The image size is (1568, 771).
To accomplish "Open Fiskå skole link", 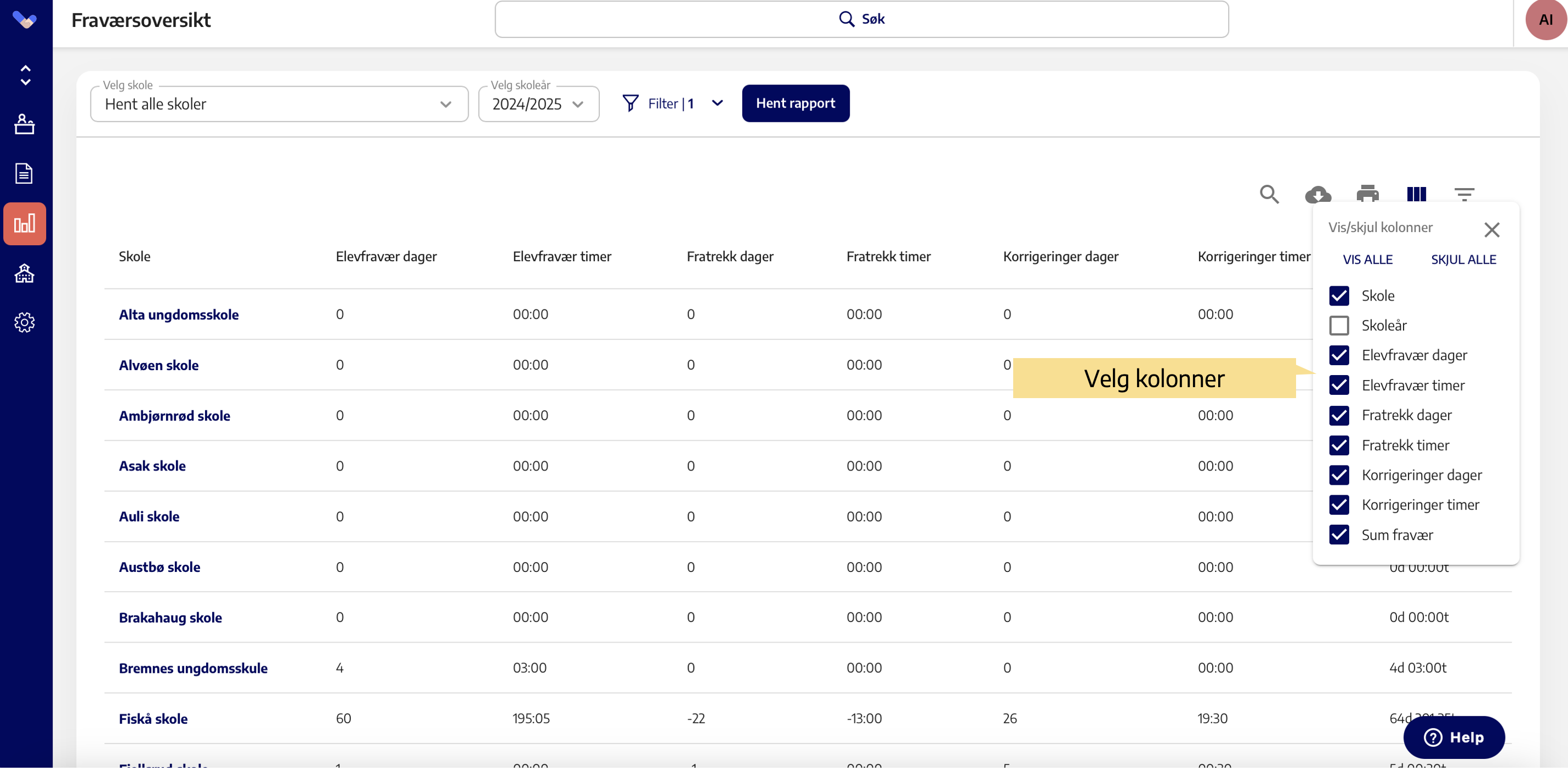I will coord(153,719).
